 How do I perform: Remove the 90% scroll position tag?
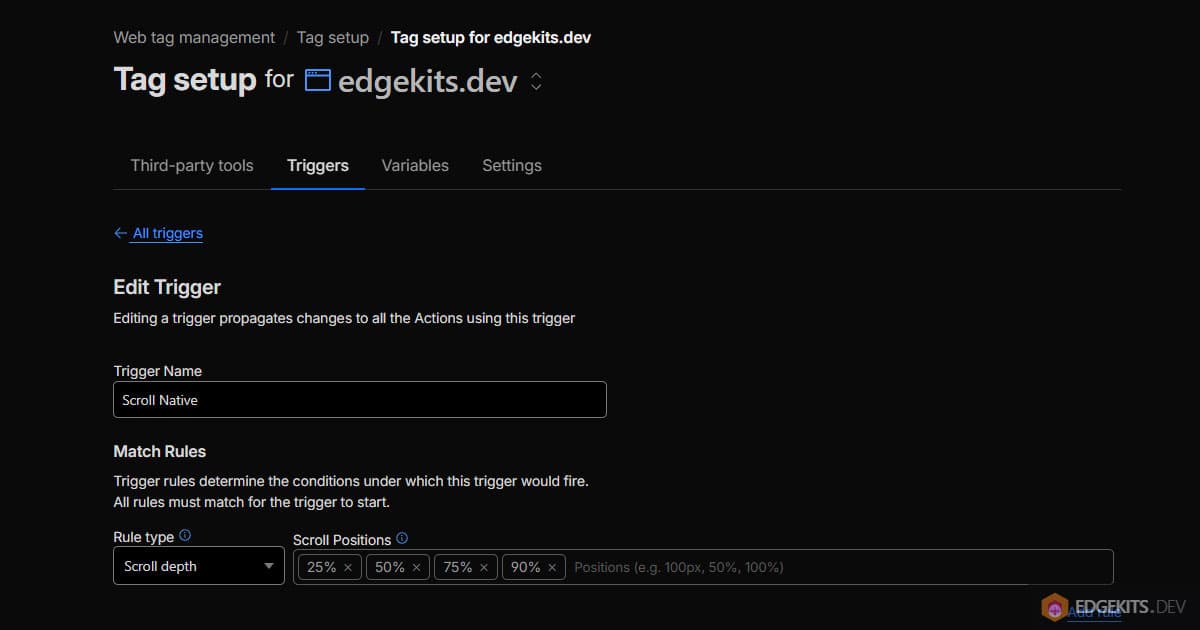click(x=552, y=567)
